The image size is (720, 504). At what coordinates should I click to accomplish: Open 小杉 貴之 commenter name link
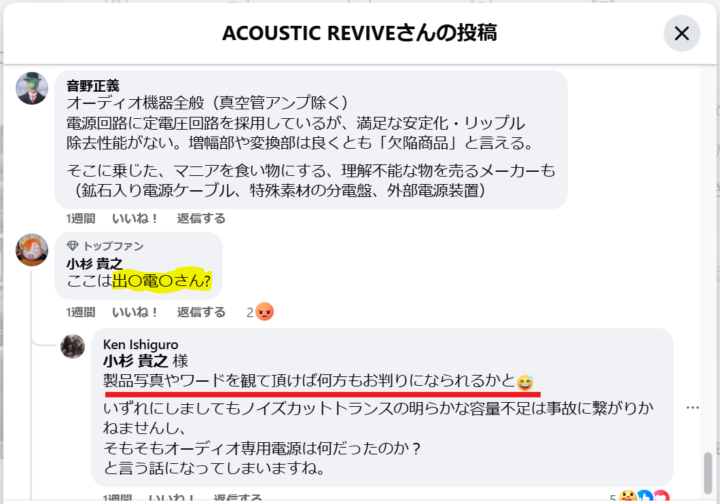point(95,263)
